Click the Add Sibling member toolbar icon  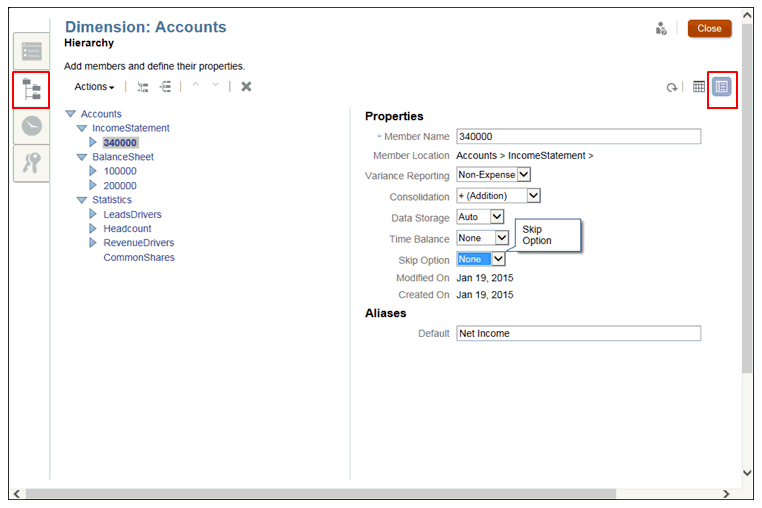[166, 87]
